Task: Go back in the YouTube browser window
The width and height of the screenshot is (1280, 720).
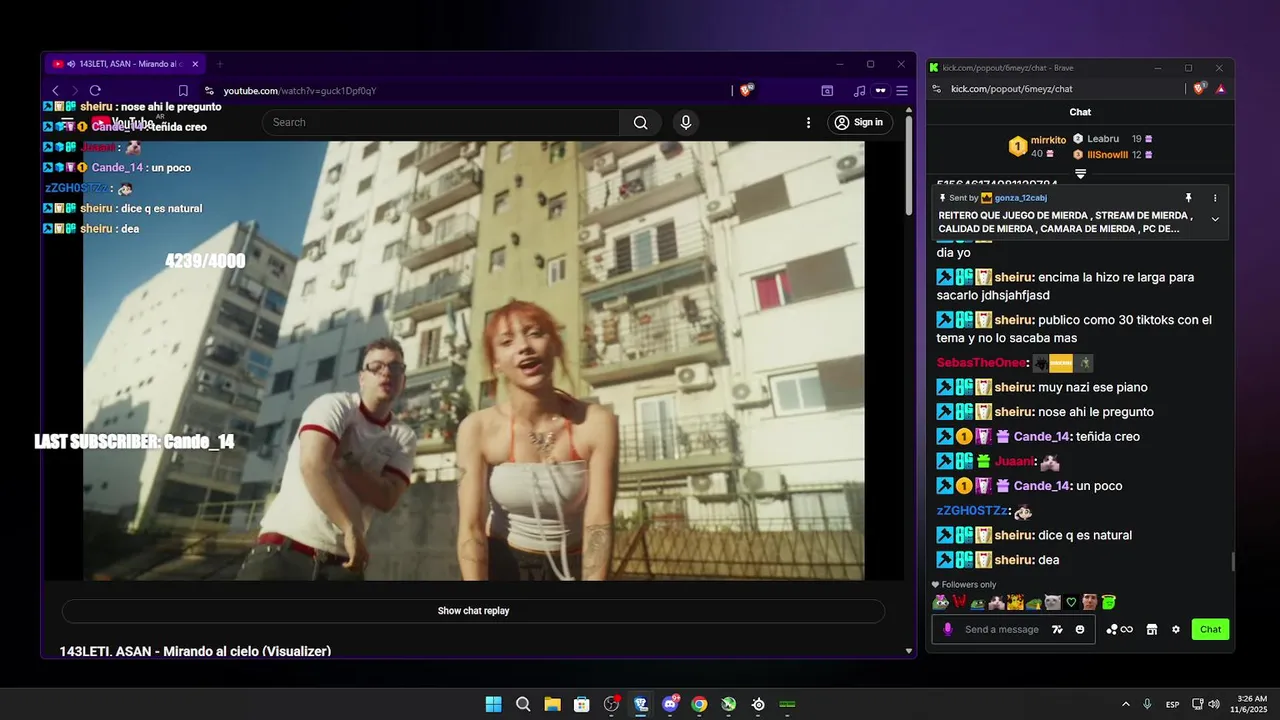Action: (56, 90)
